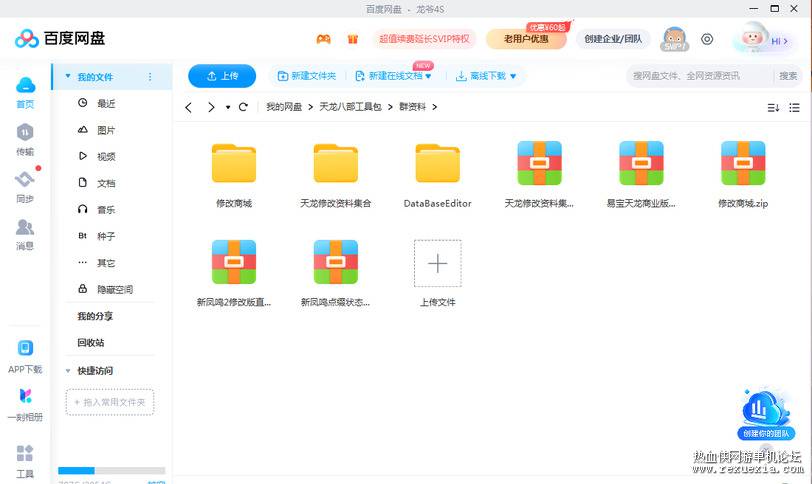Select 最近 in the sidebar
The image size is (812, 484).
click(106, 104)
